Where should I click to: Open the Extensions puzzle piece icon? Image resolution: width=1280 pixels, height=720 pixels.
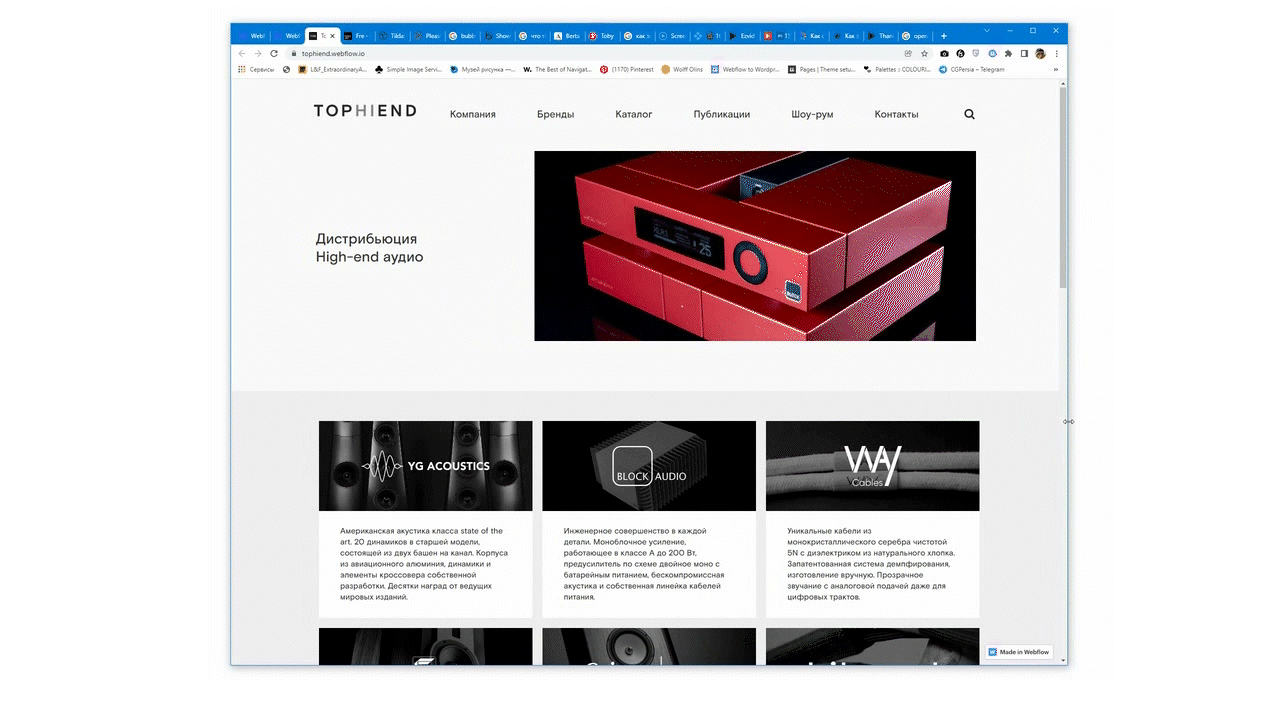tap(1008, 53)
